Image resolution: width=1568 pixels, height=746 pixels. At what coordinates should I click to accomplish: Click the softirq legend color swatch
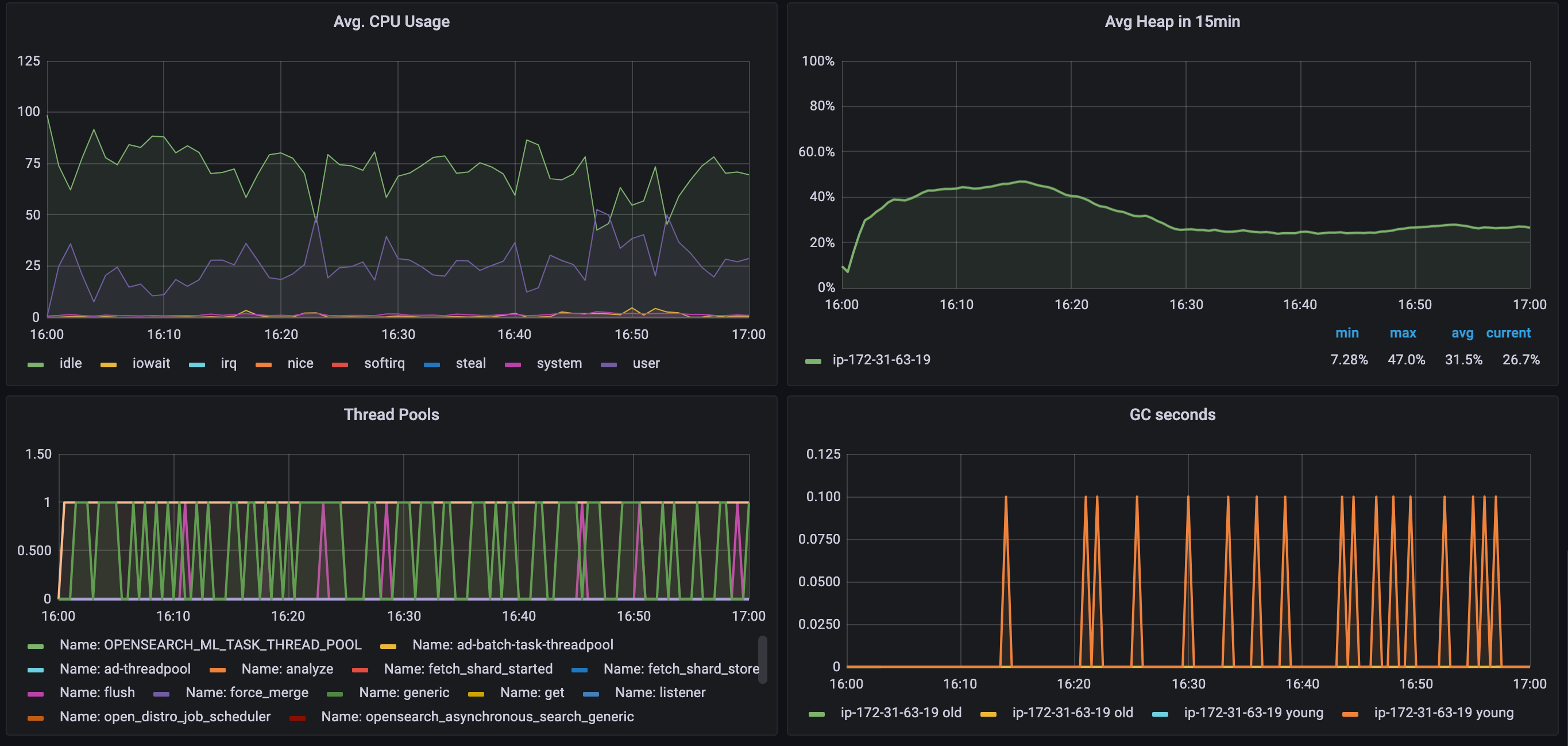[339, 365]
